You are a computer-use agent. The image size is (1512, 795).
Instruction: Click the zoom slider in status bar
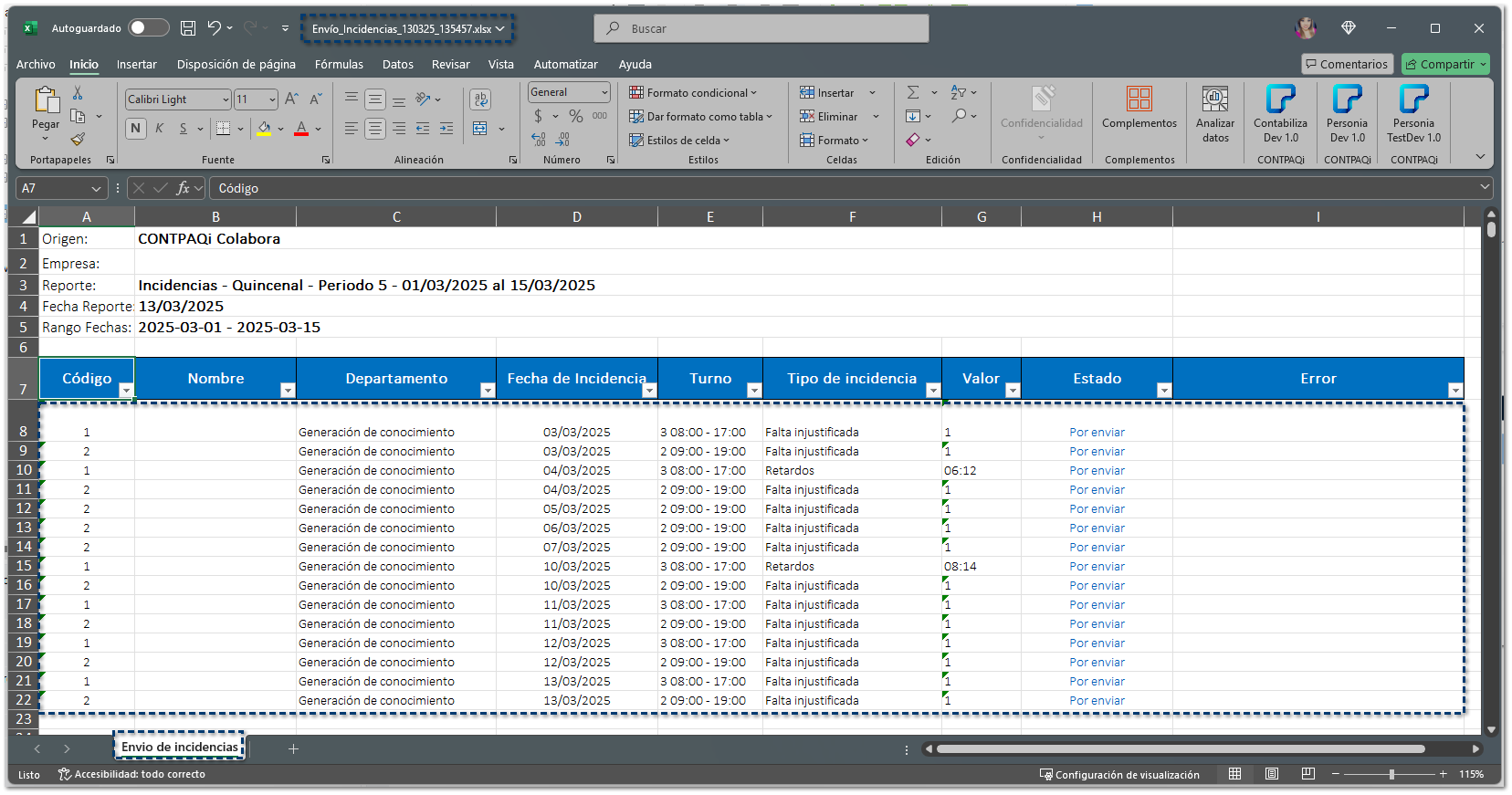pos(1391,774)
